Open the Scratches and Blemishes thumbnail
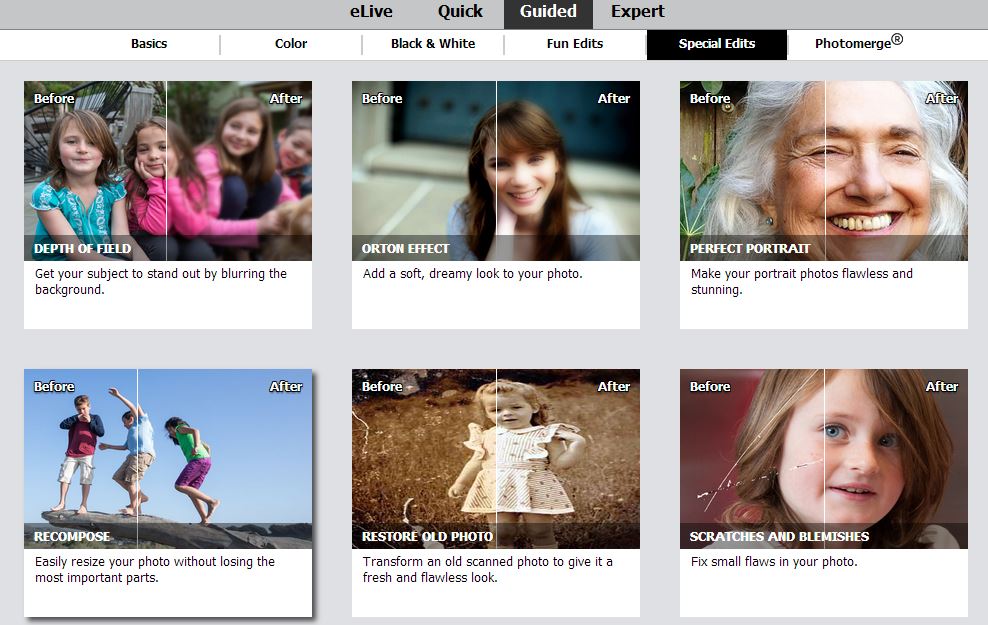The height and width of the screenshot is (625, 988). pos(824,459)
